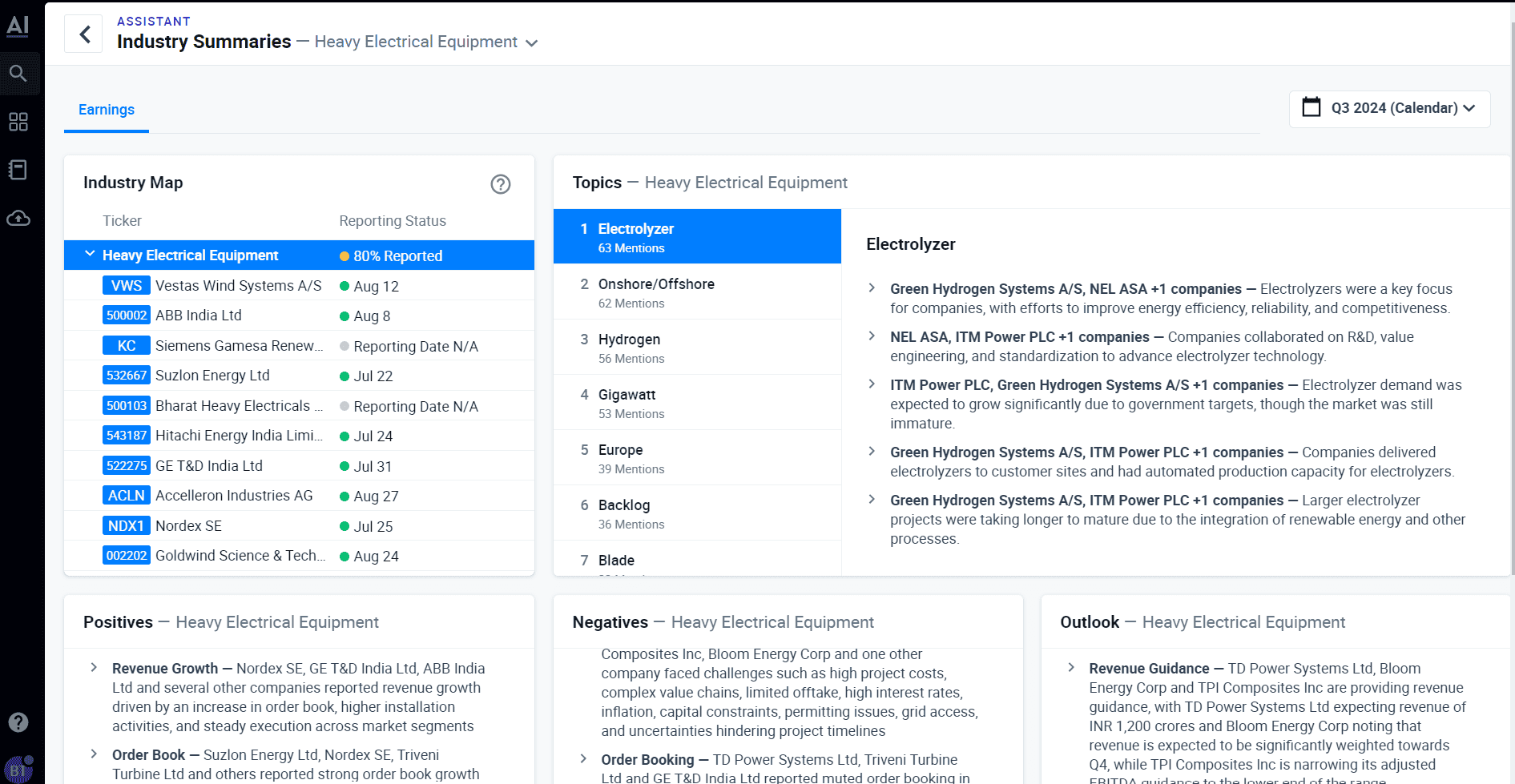Click the 500002 ticker badge
The height and width of the screenshot is (784, 1515).
tap(127, 316)
